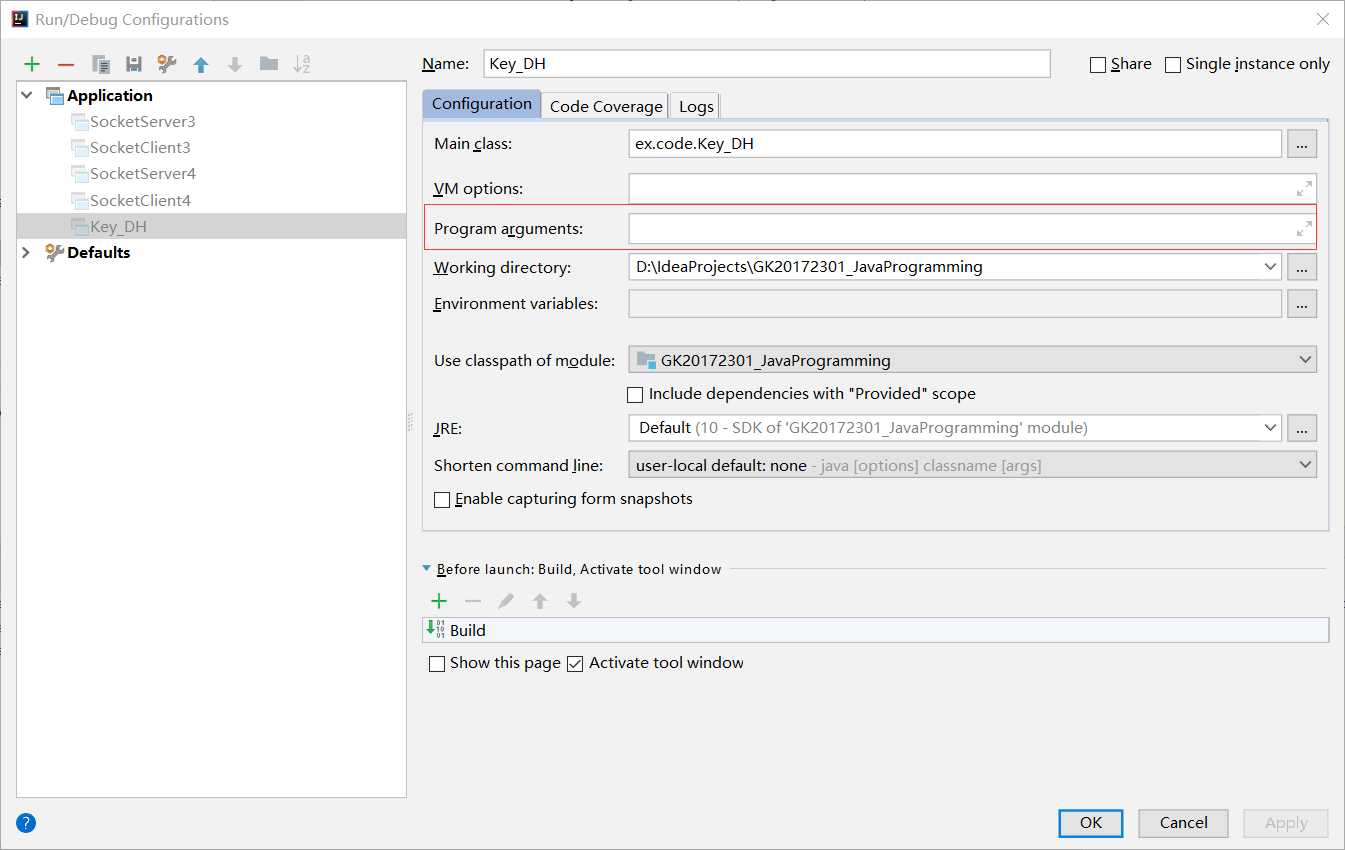Move configuration up in the list

[201, 64]
